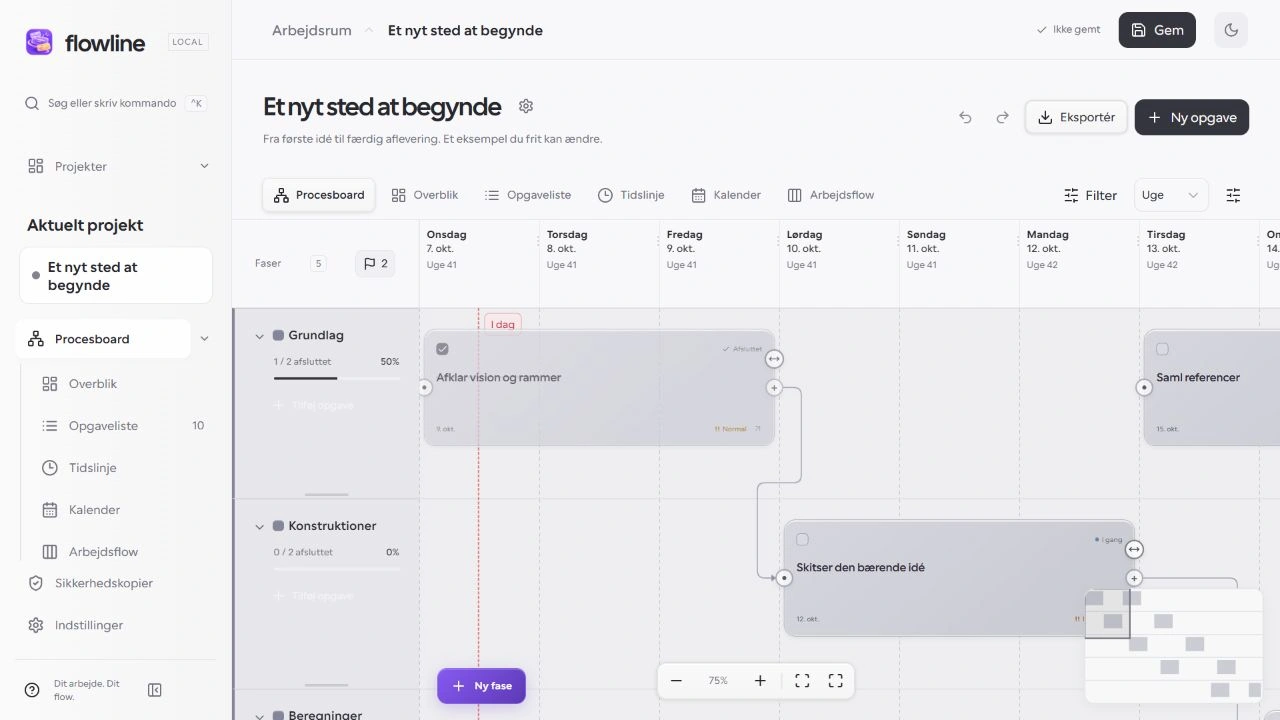This screenshot has width=1280, height=720.
Task: Click the Gem save button
Action: pyautogui.click(x=1157, y=30)
